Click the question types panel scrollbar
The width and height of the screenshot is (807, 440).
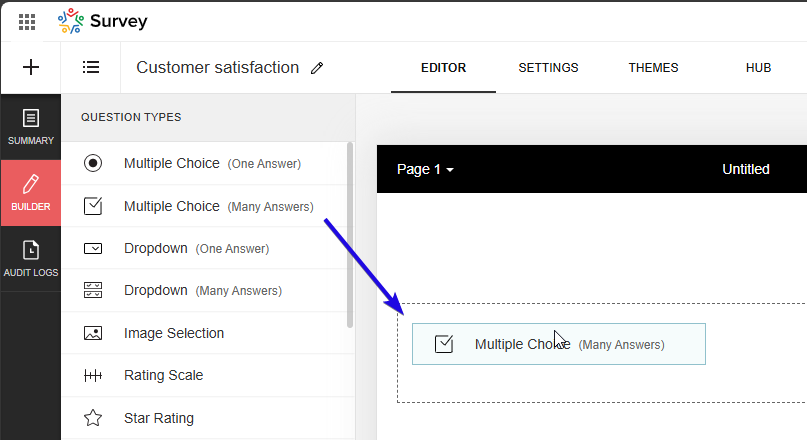click(349, 235)
